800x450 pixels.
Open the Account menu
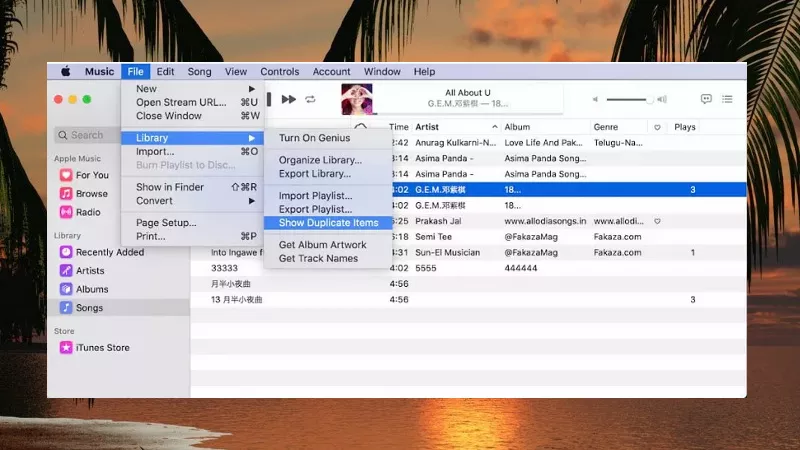point(332,71)
